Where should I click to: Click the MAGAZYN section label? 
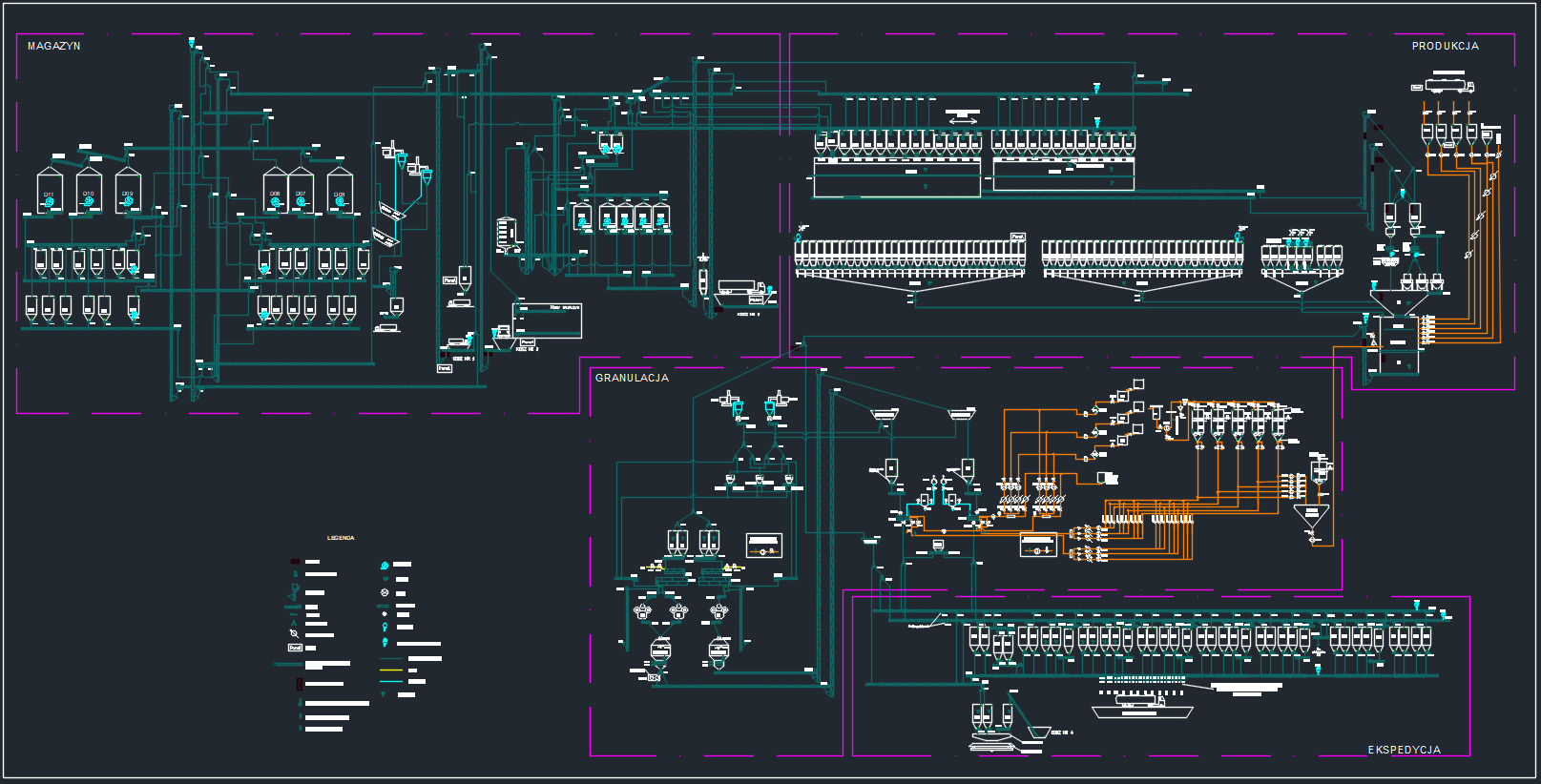point(54,46)
